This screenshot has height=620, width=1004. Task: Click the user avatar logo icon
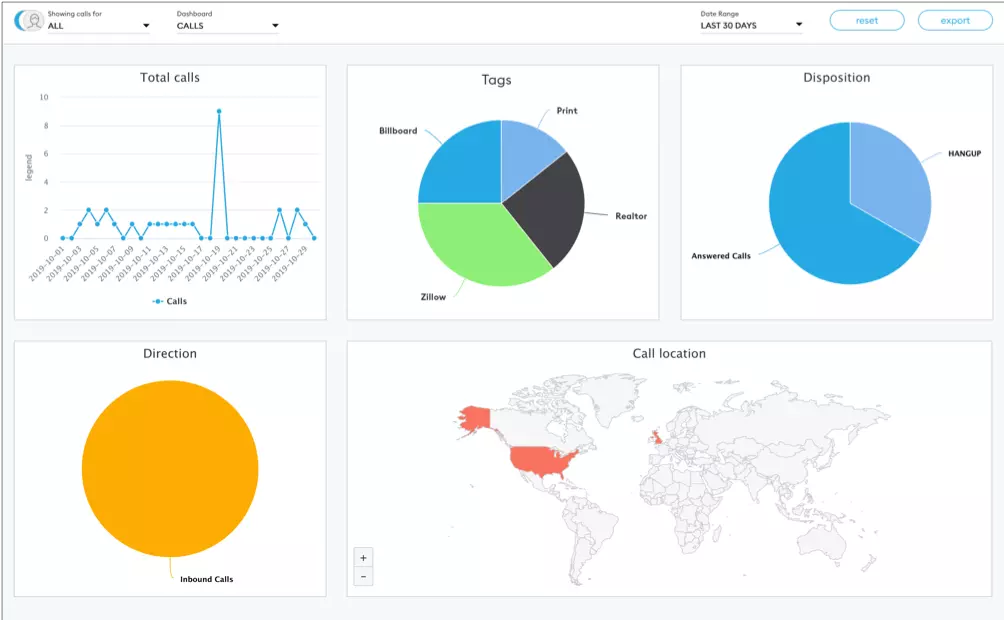tap(32, 21)
